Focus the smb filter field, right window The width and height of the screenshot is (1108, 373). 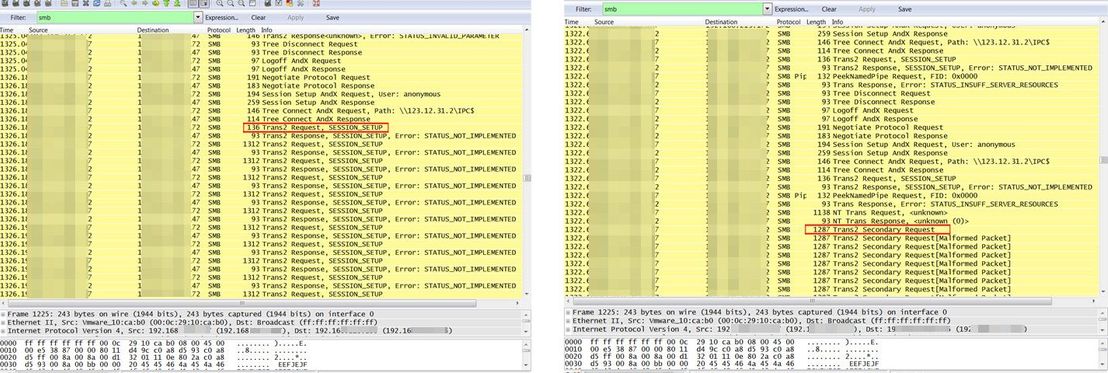pos(682,9)
